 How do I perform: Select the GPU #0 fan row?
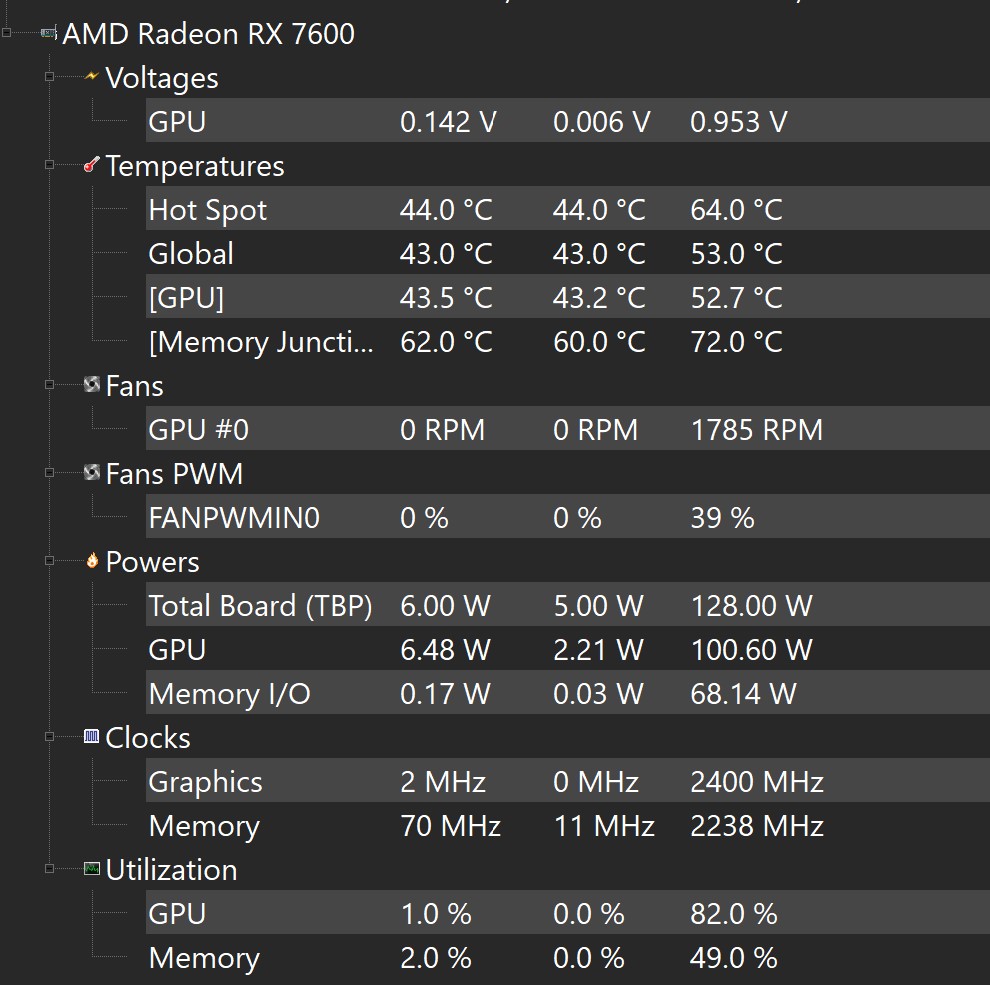click(199, 430)
